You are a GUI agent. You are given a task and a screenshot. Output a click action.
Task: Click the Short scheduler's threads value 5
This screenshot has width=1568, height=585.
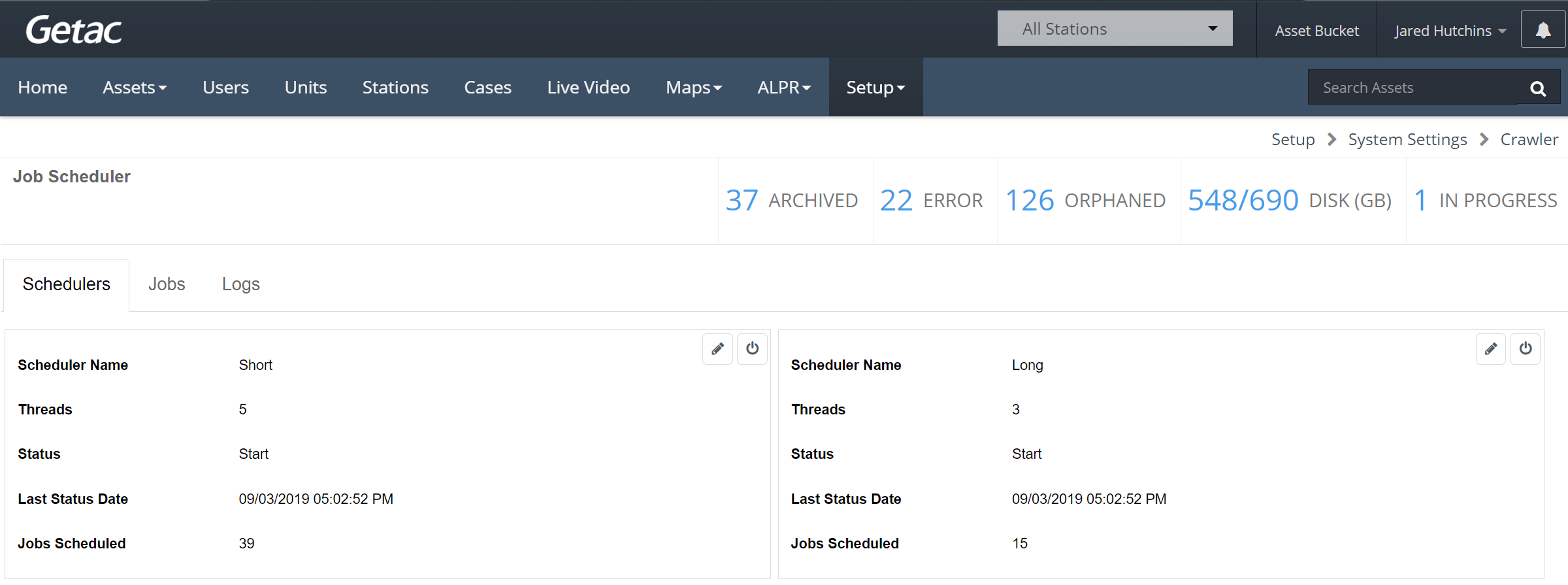(x=242, y=410)
